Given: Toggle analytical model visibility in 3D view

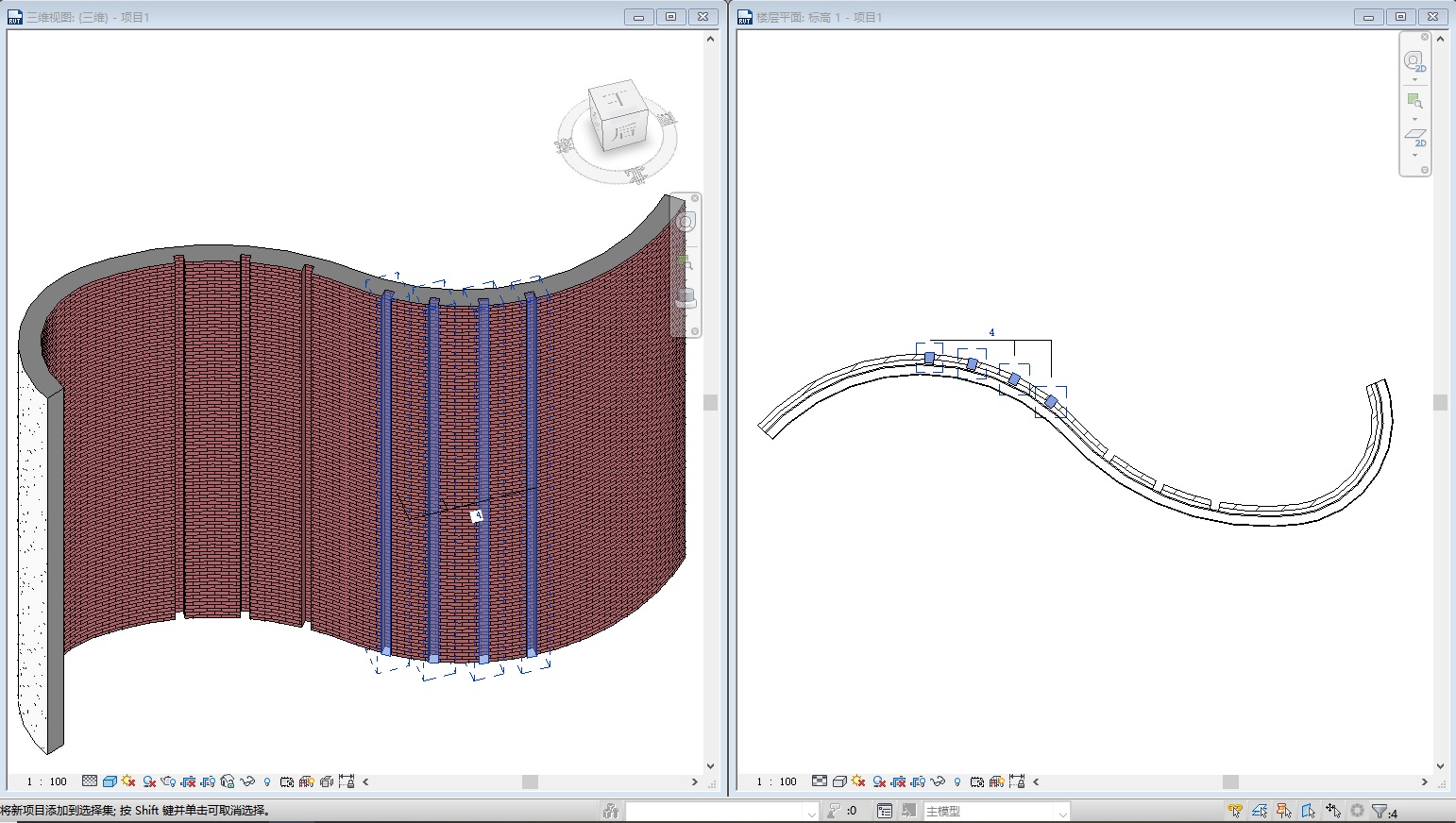Looking at the screenshot, I should [x=307, y=781].
